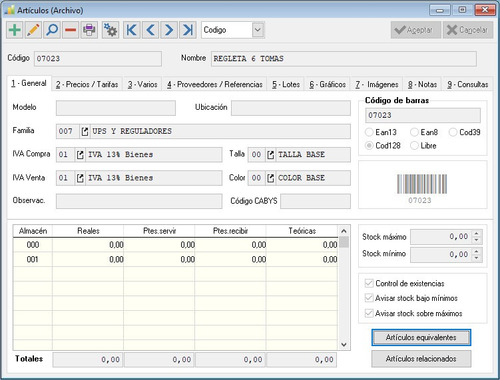The image size is (500, 380).
Task: Click the barcode image preview
Action: click(422, 184)
